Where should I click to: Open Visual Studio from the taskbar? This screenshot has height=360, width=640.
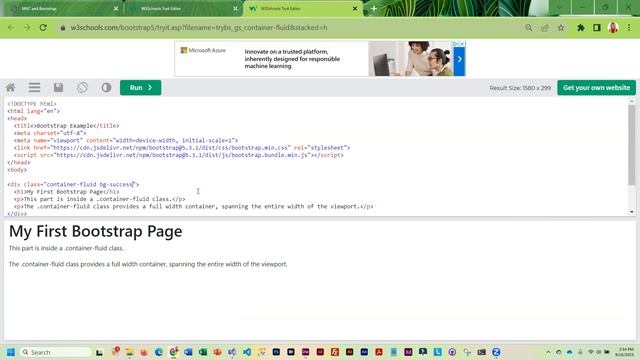pyautogui.click(x=232, y=352)
